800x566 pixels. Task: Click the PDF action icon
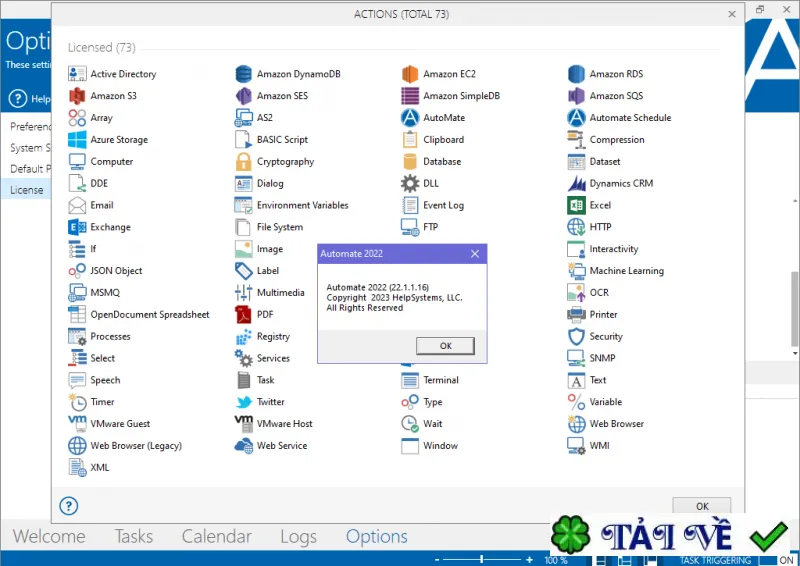coord(243,314)
